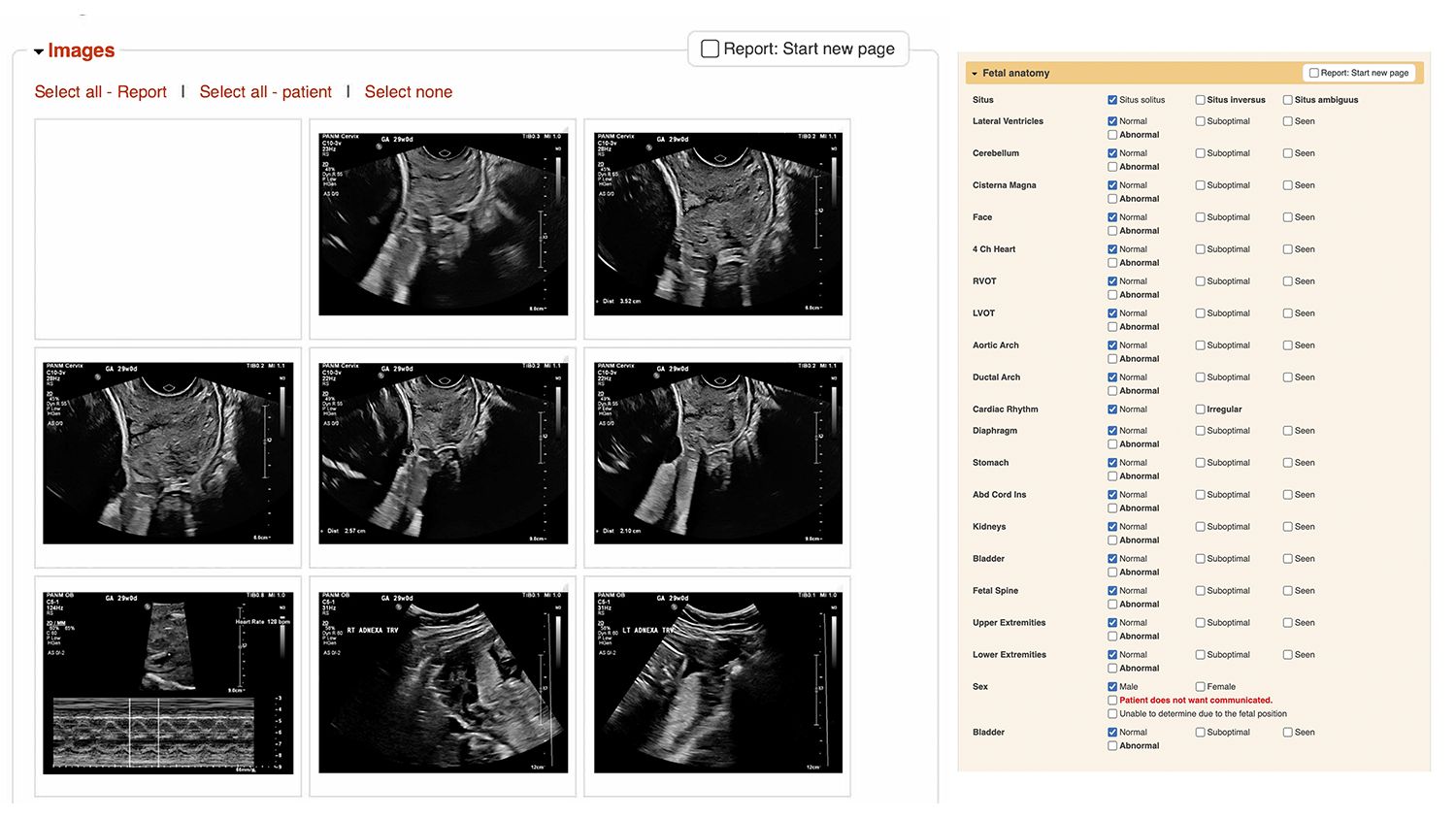Mark Face as Abnormal
The width and height of the screenshot is (1456, 819).
click(1112, 231)
